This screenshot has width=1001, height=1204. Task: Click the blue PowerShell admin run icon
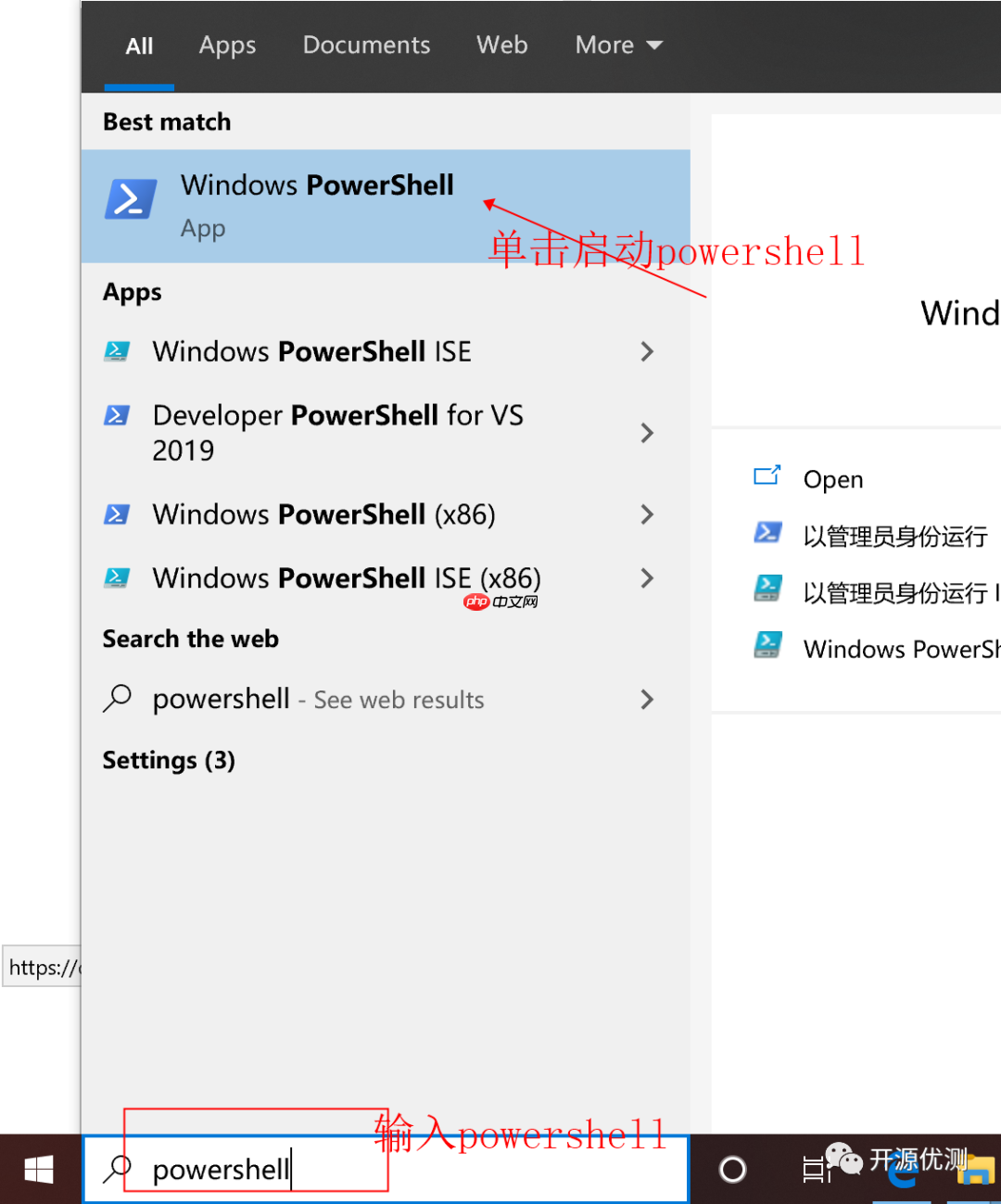[767, 533]
